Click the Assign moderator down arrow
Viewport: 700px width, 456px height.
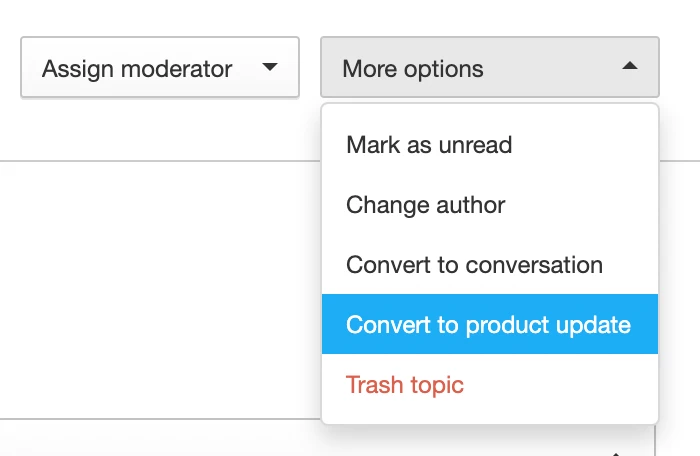pos(270,67)
